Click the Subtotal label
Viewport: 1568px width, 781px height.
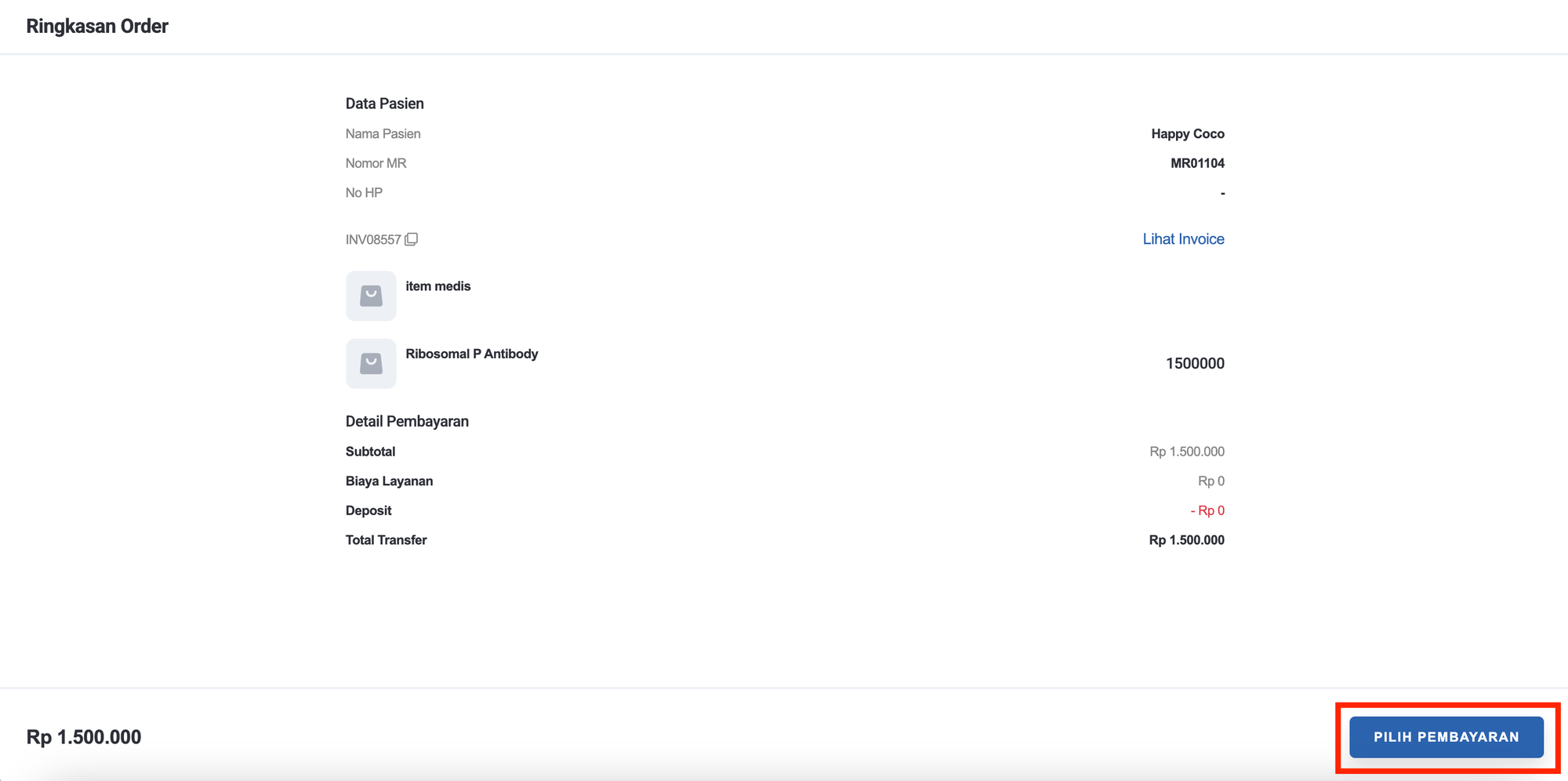coord(370,452)
